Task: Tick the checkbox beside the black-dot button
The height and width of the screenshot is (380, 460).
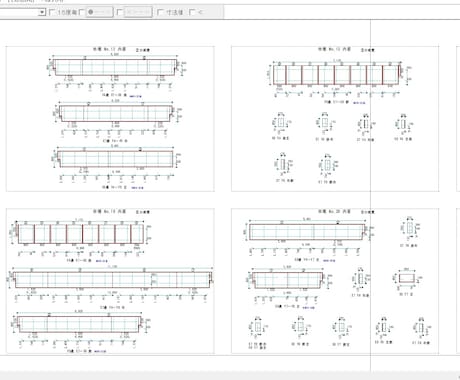Action: tap(82, 12)
